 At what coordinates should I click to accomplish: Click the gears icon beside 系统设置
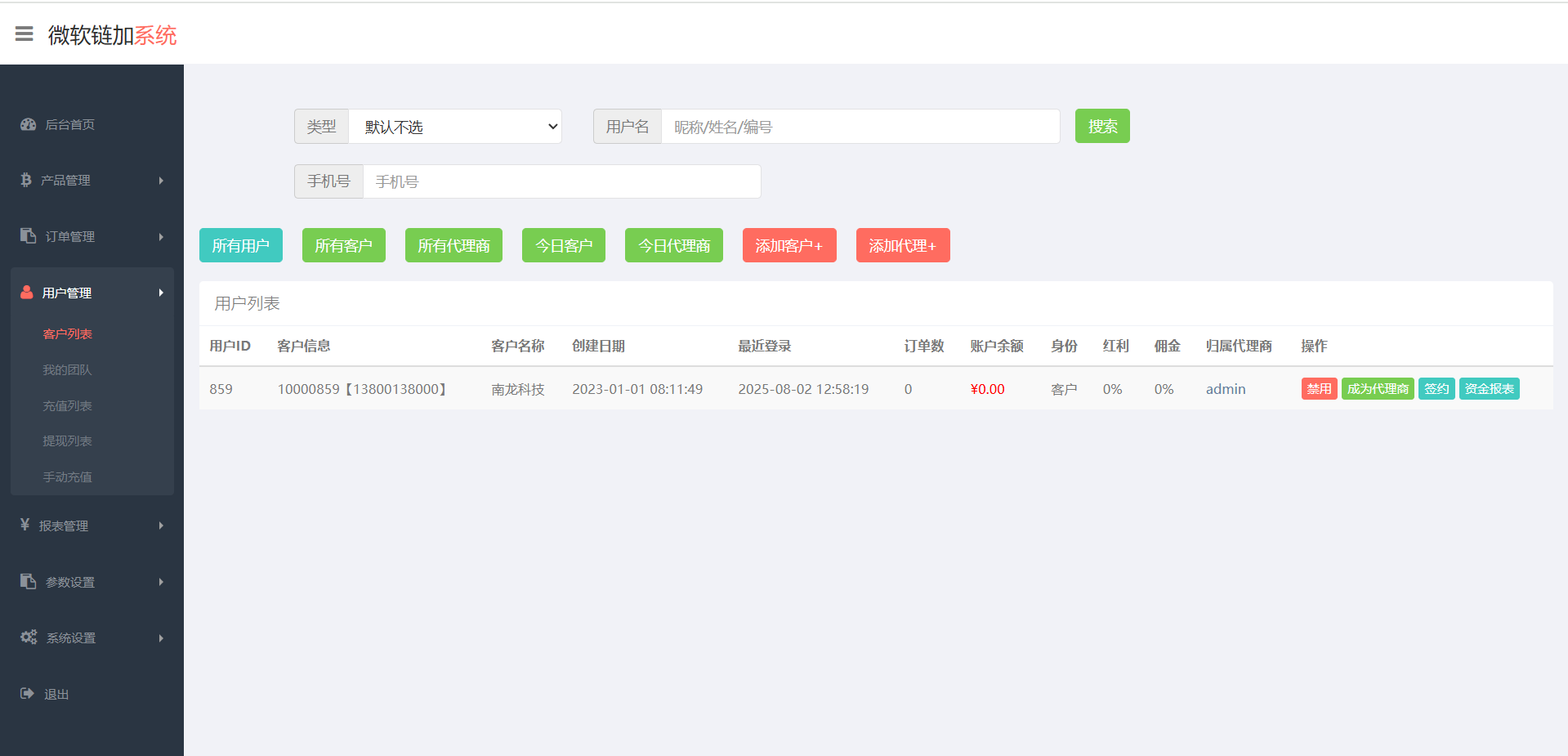29,637
